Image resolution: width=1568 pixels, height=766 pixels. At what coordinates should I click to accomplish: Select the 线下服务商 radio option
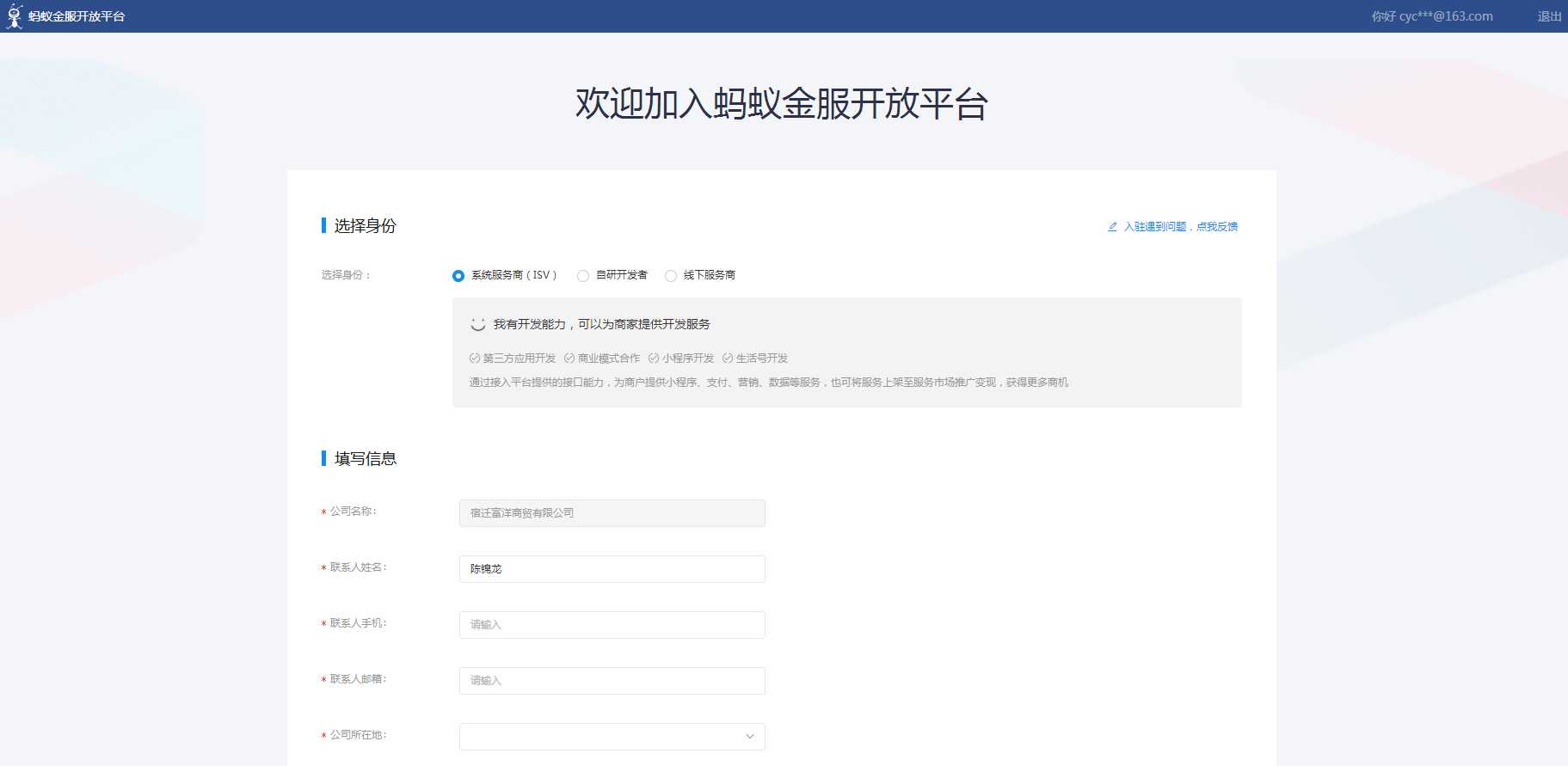point(671,276)
